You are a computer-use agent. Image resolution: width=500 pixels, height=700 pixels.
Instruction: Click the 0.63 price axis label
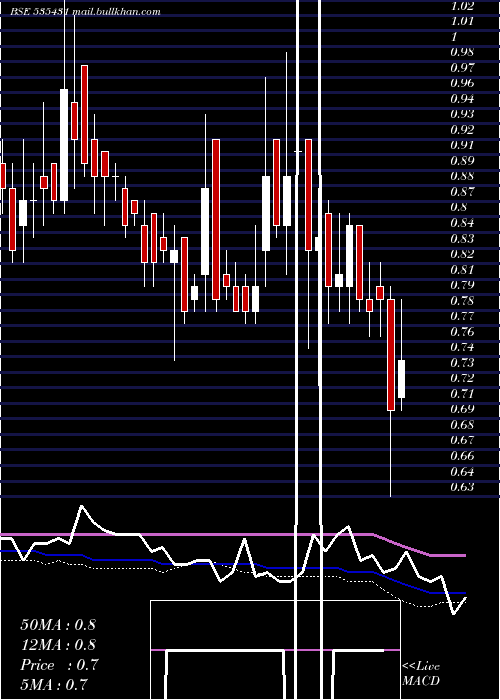[462, 487]
